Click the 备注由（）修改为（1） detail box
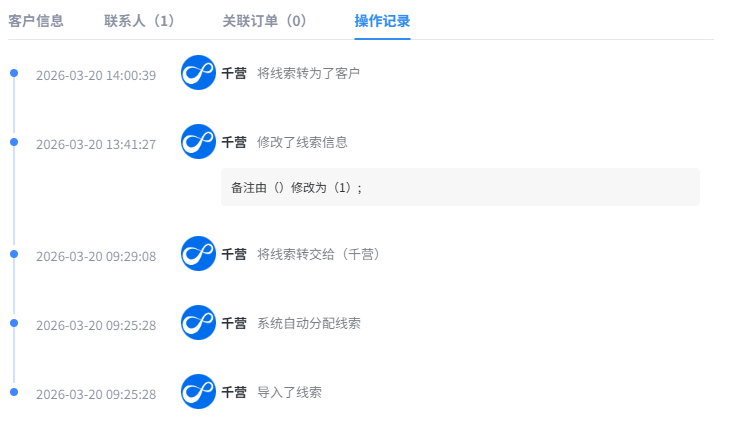This screenshot has height=447, width=730. pyautogui.click(x=460, y=187)
